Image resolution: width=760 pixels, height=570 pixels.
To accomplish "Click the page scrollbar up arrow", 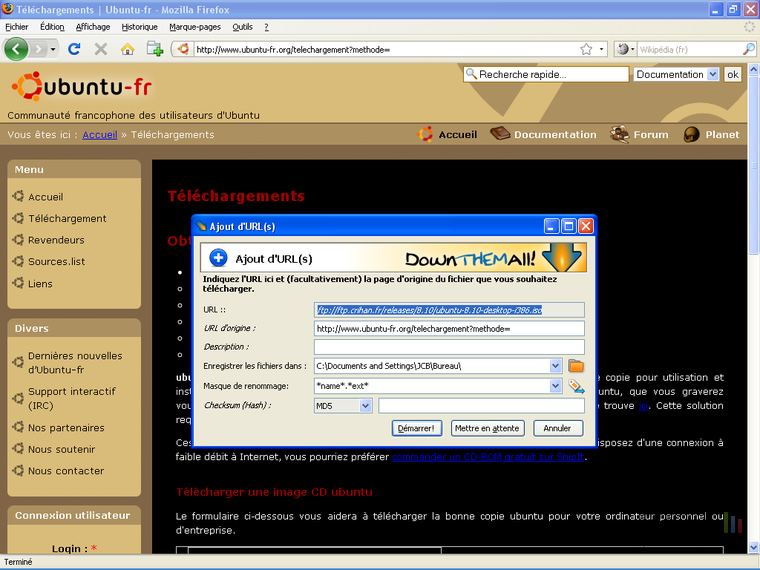I will pyautogui.click(x=753, y=69).
